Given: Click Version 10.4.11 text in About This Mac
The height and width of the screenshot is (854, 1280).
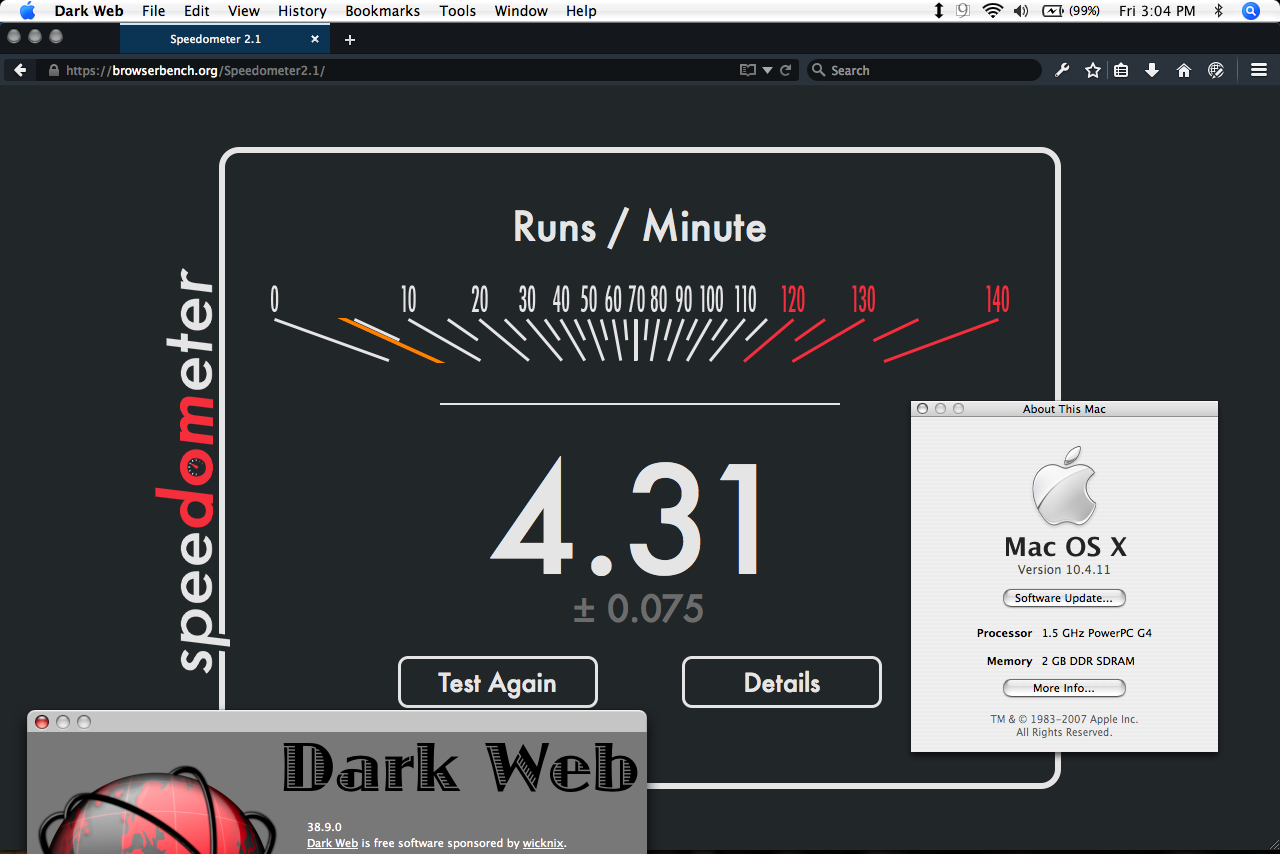Looking at the screenshot, I should tap(1064, 570).
